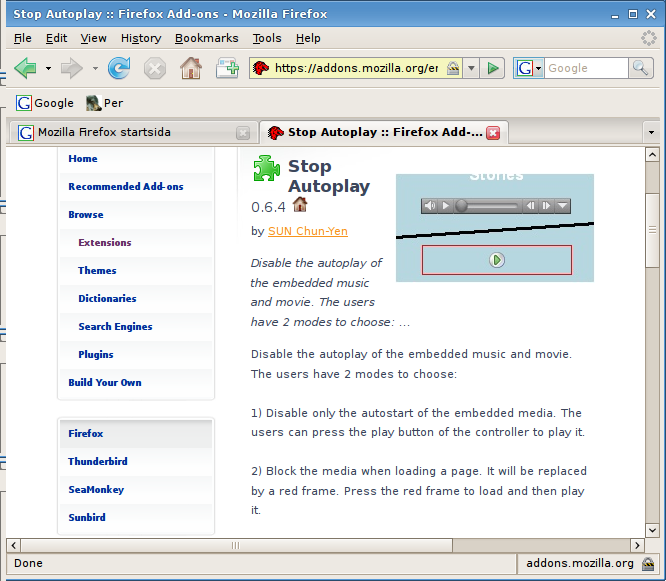666x581 pixels.
Task: Go back with the green arrow
Action: coord(25,68)
